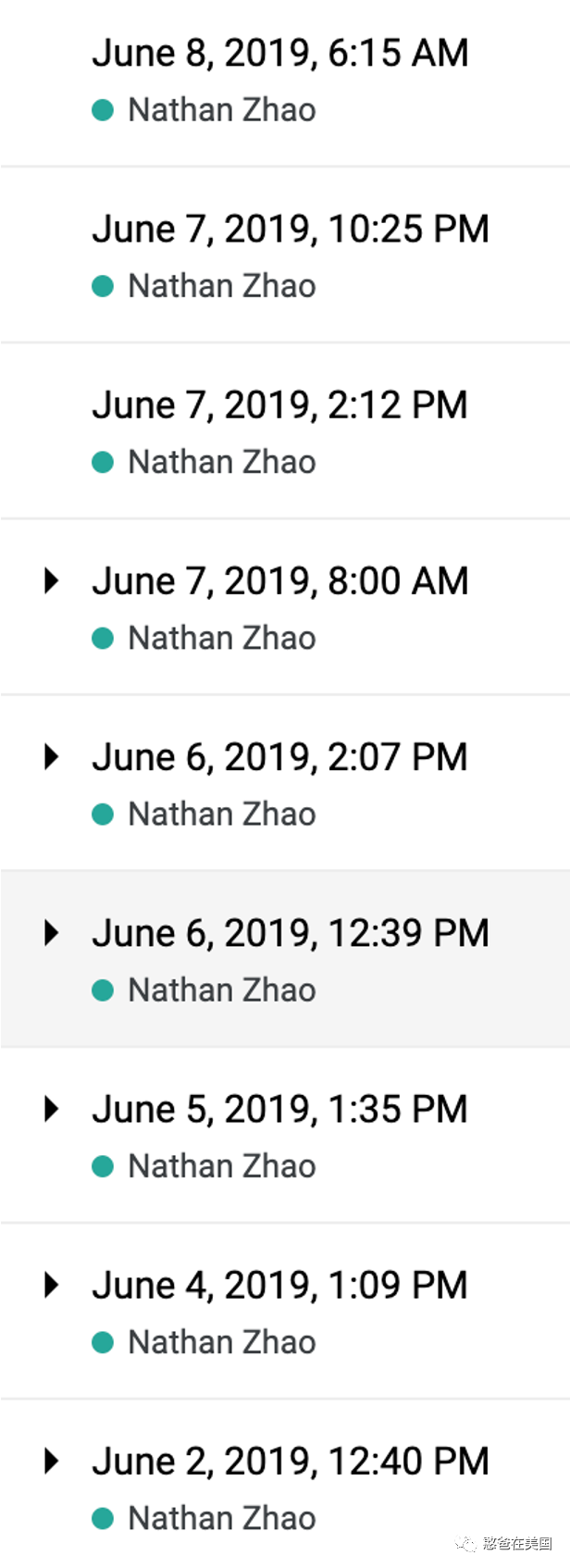570x1568 pixels.
Task: Select the June 6, 2:07 PM version entry
Action: [285, 783]
